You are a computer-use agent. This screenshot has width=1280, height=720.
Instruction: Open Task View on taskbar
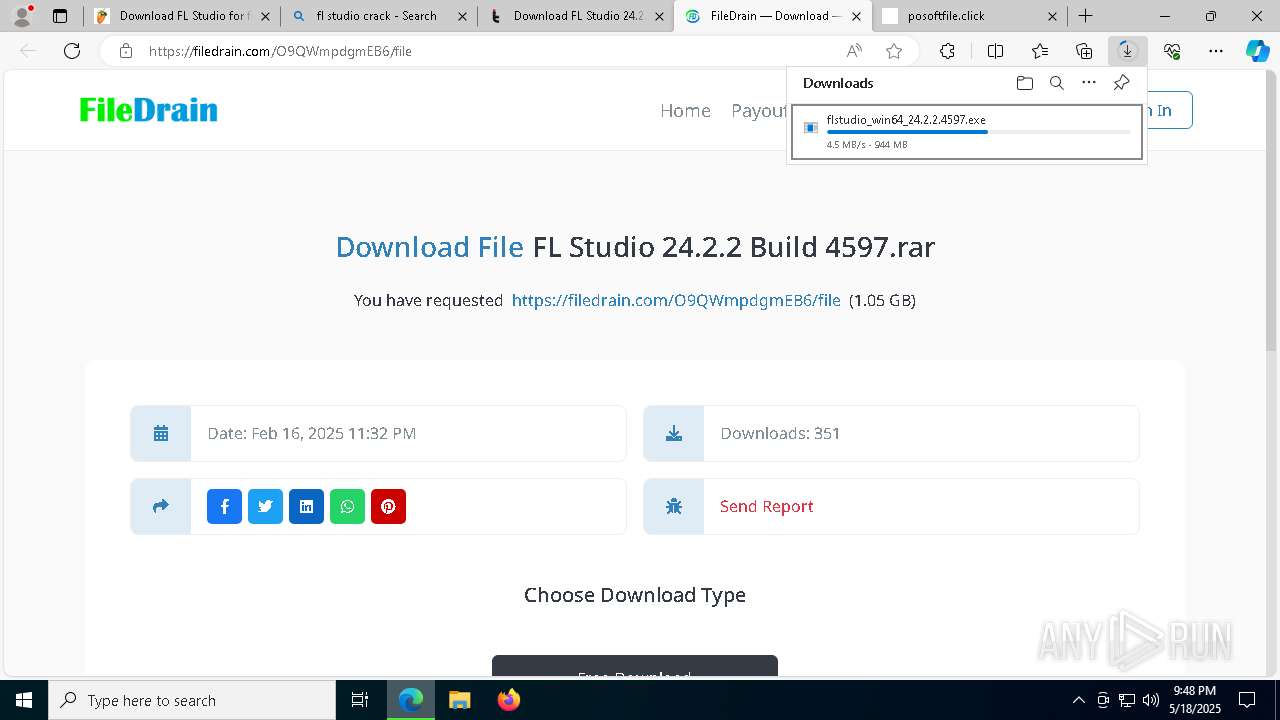361,700
